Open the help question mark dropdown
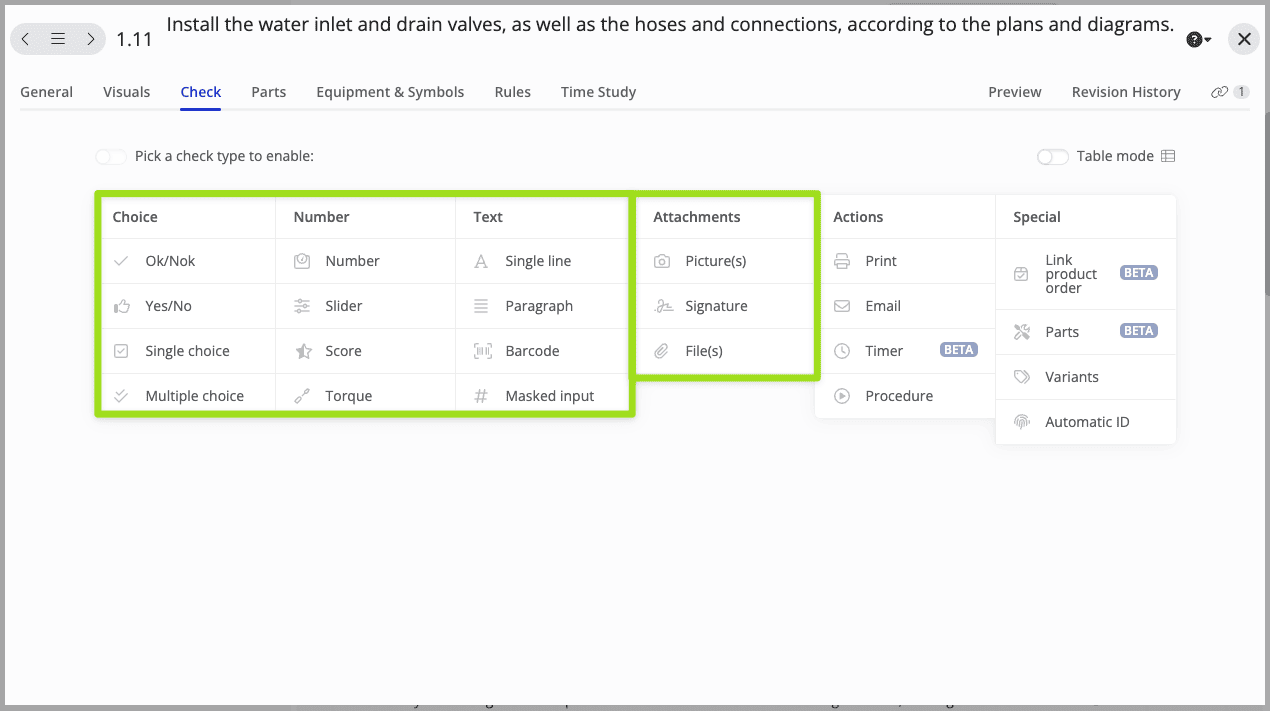 coord(1198,39)
